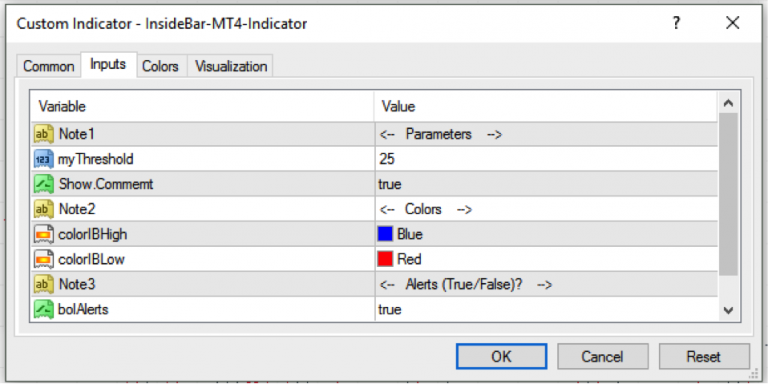Screen dimensions: 768x384
Task: Reset inputs with the Reset button
Action: (x=703, y=357)
